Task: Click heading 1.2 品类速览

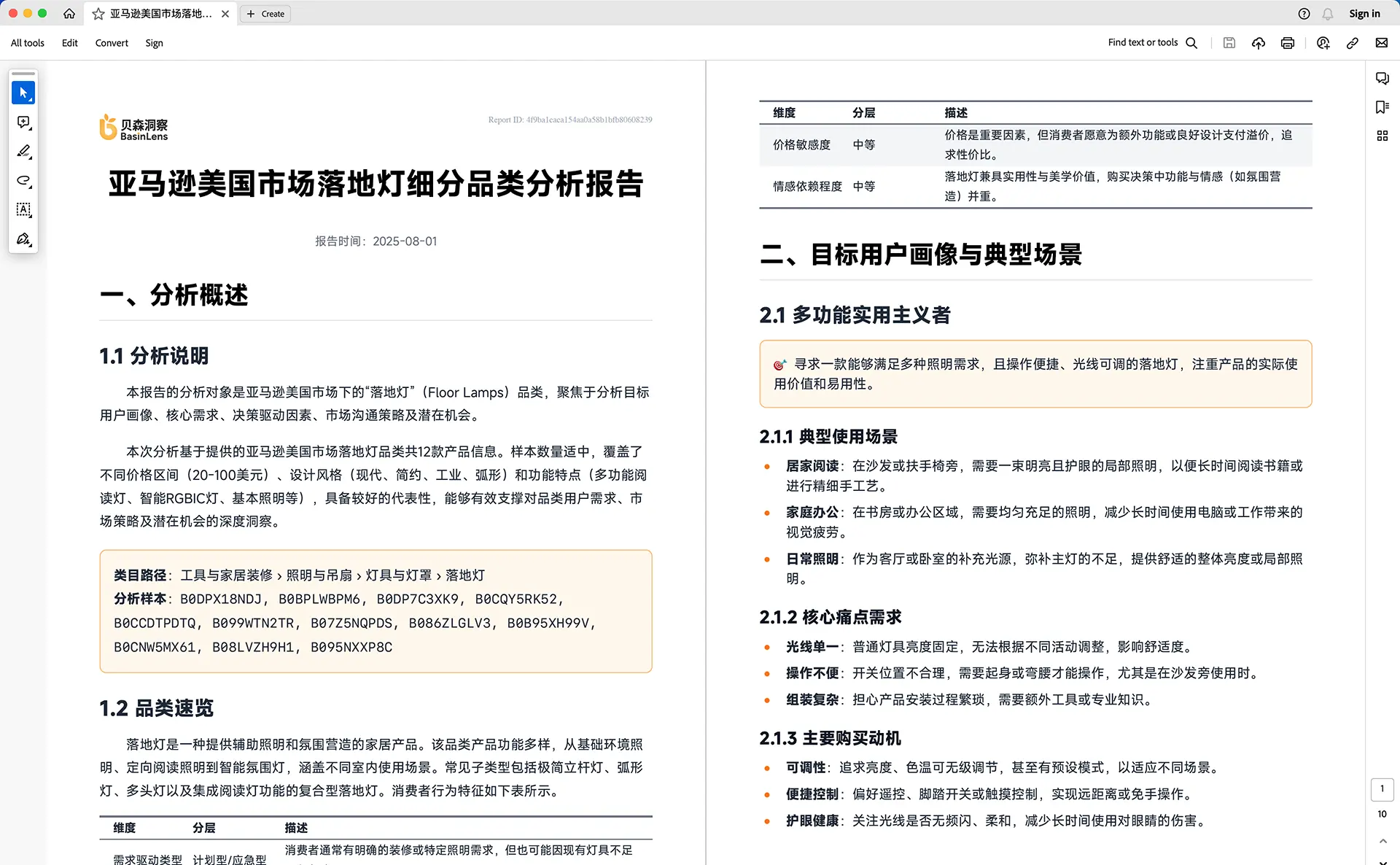Action: point(157,708)
